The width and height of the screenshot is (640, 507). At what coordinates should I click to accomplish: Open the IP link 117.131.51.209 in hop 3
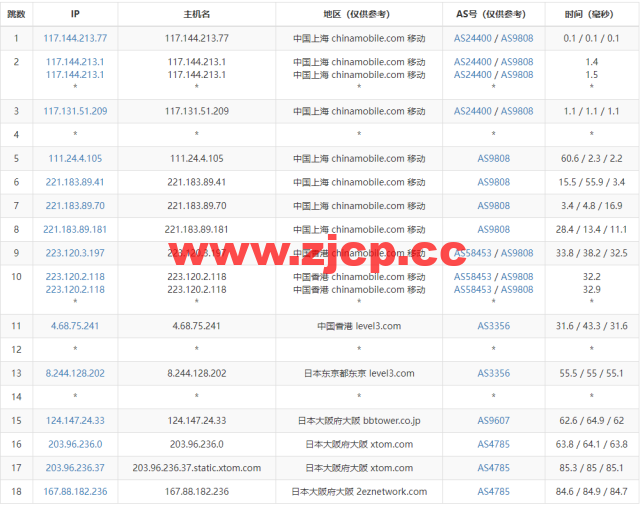click(x=75, y=111)
